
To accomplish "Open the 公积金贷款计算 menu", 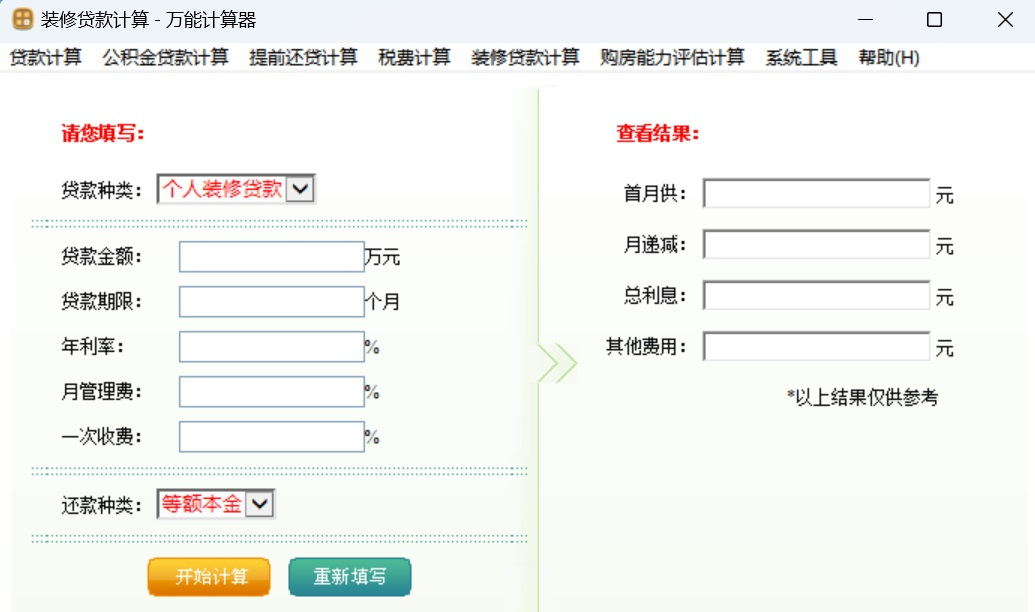I will pyautogui.click(x=165, y=58).
